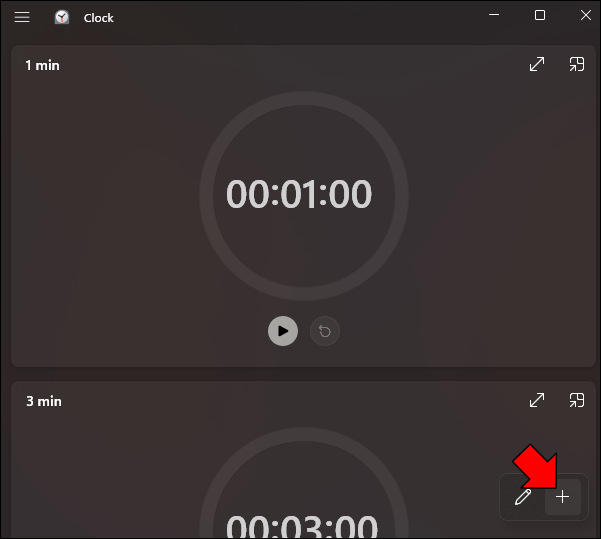Maximize the Clock window
Viewport: 601px width, 539px height.
pos(540,15)
